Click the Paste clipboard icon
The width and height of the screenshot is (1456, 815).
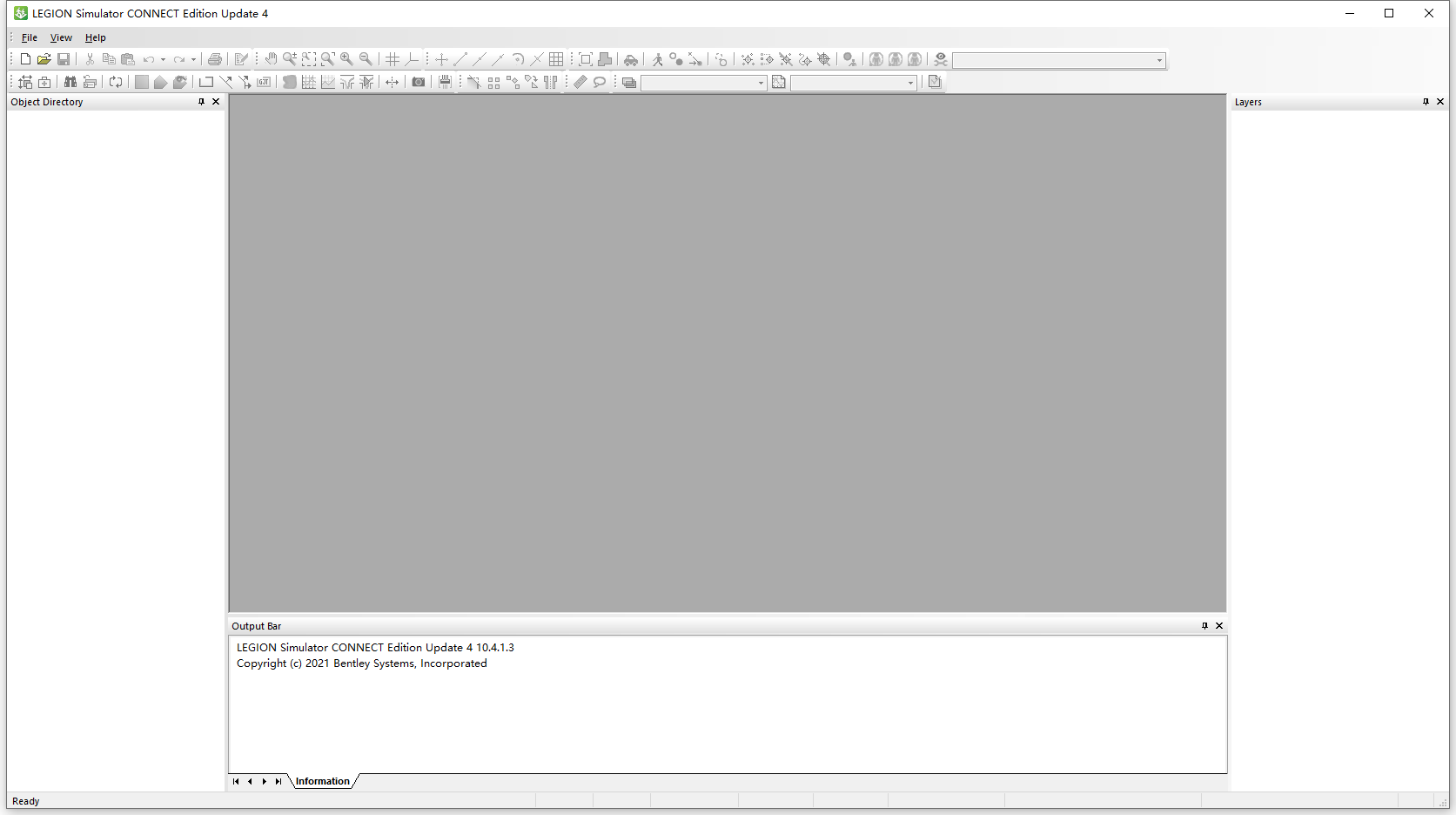coord(128,59)
